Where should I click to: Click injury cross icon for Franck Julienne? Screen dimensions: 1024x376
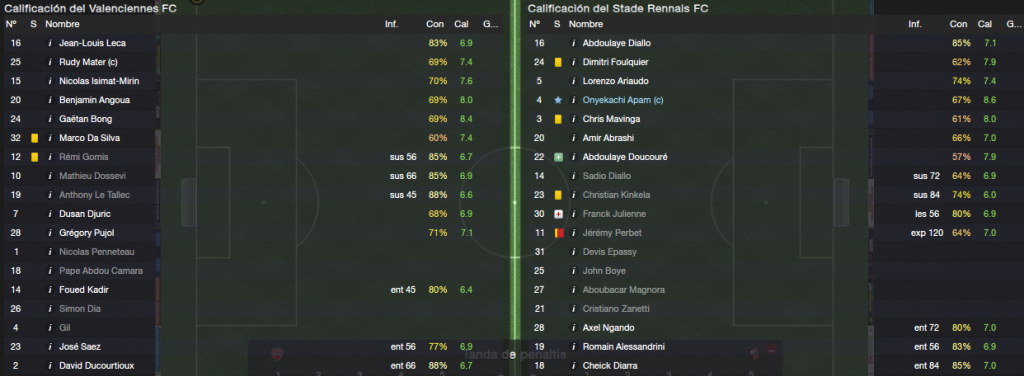tap(558, 213)
